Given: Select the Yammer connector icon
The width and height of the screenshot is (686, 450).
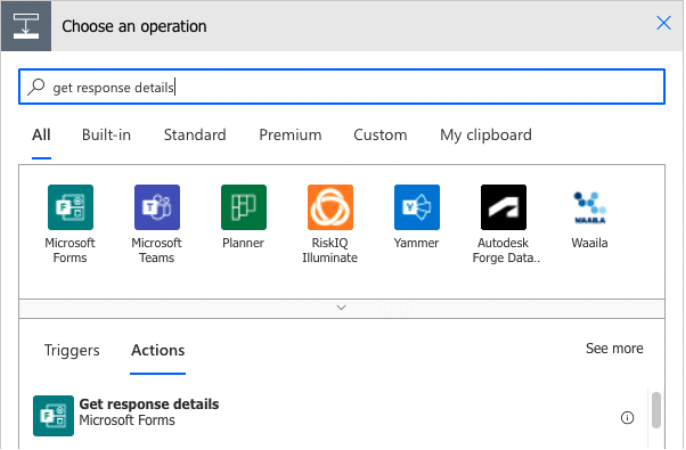Looking at the screenshot, I should click(417, 207).
